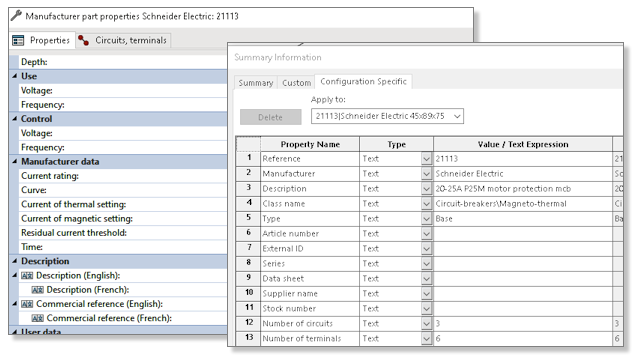Open the Type dropdown for the Reference row
640x360 pixels.
[x=427, y=159]
